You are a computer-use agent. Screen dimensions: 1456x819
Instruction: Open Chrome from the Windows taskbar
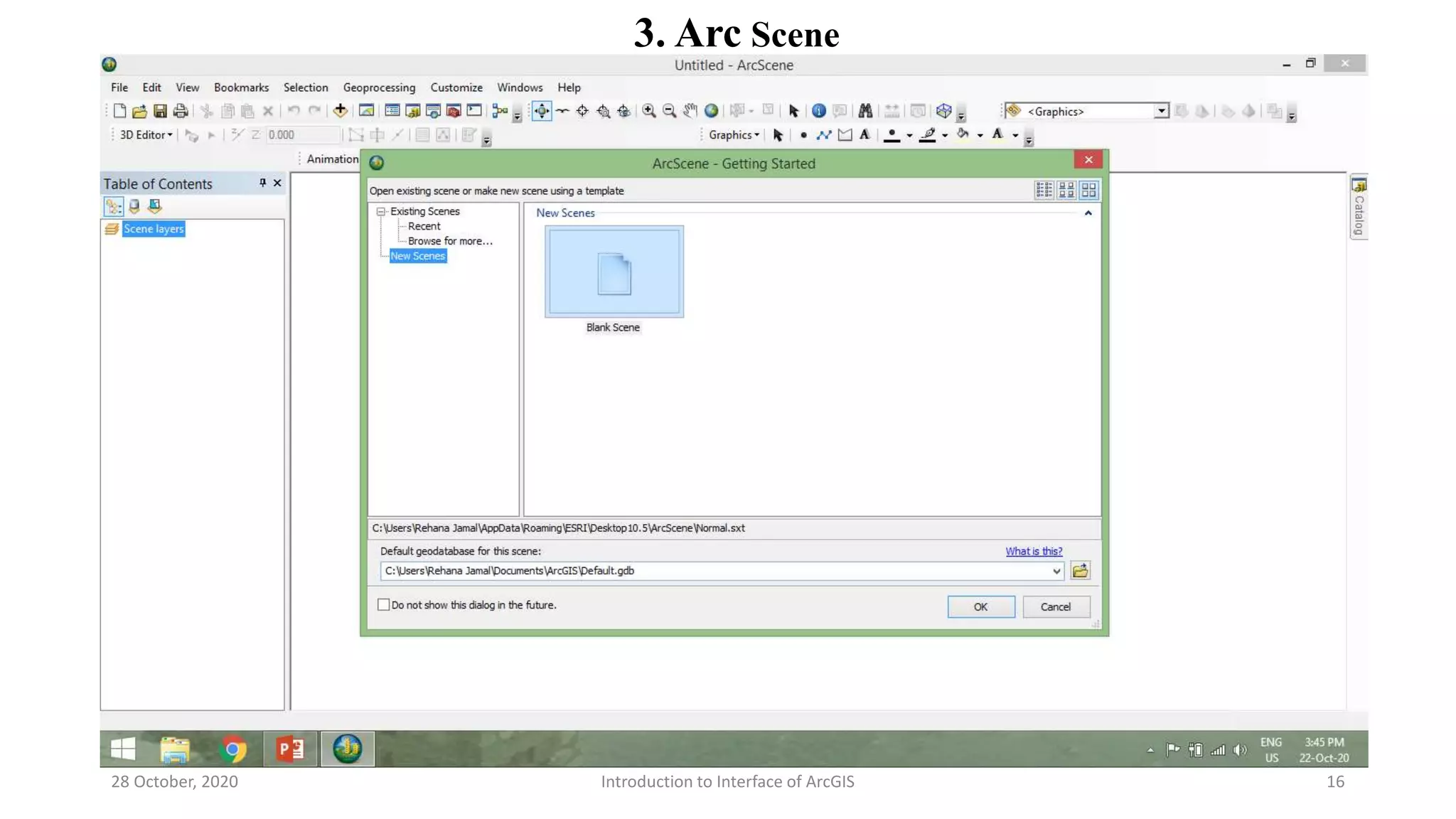tap(232, 749)
